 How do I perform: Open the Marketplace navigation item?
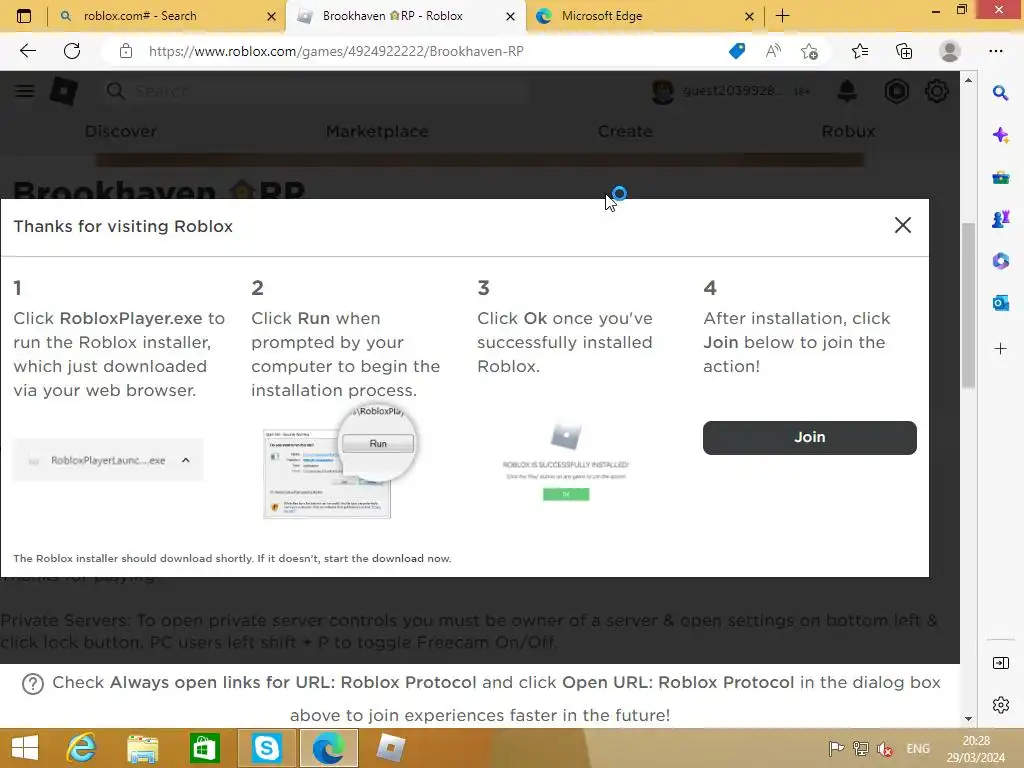377,131
